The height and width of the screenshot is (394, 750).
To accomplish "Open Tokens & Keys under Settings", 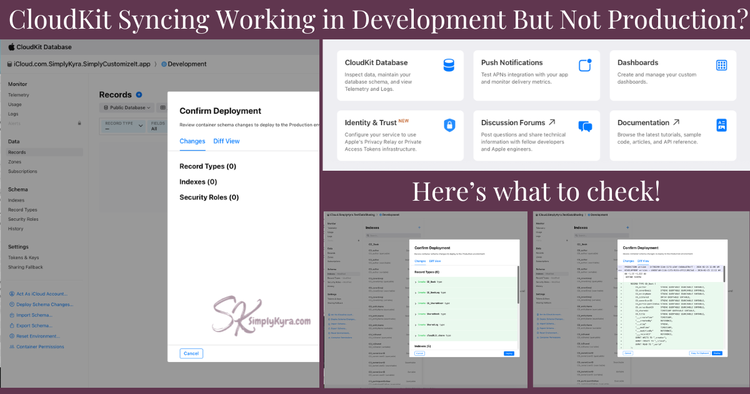I will pyautogui.click(x=23, y=258).
